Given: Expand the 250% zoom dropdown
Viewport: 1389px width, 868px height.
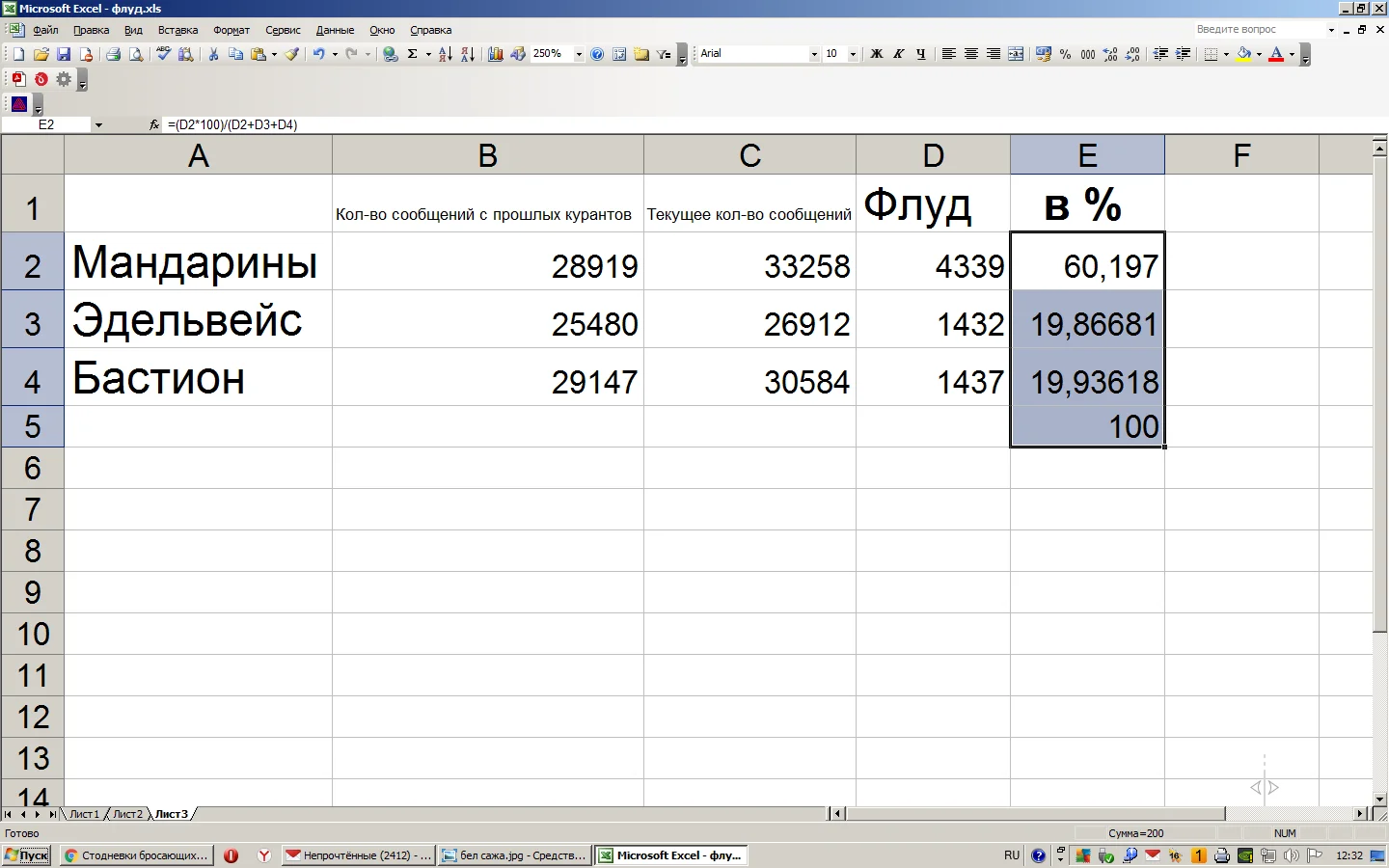Looking at the screenshot, I should (579, 54).
